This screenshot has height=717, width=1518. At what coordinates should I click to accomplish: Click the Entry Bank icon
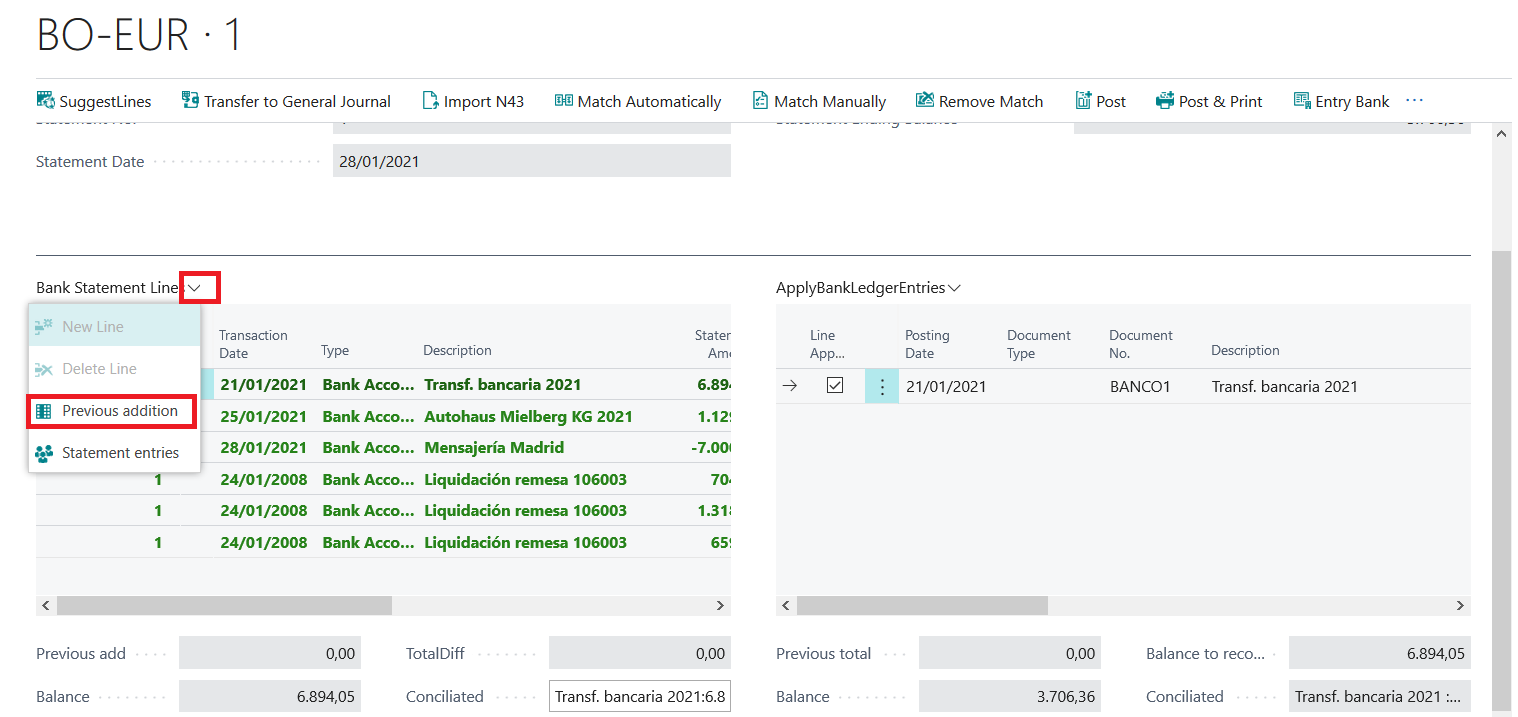pos(1302,100)
